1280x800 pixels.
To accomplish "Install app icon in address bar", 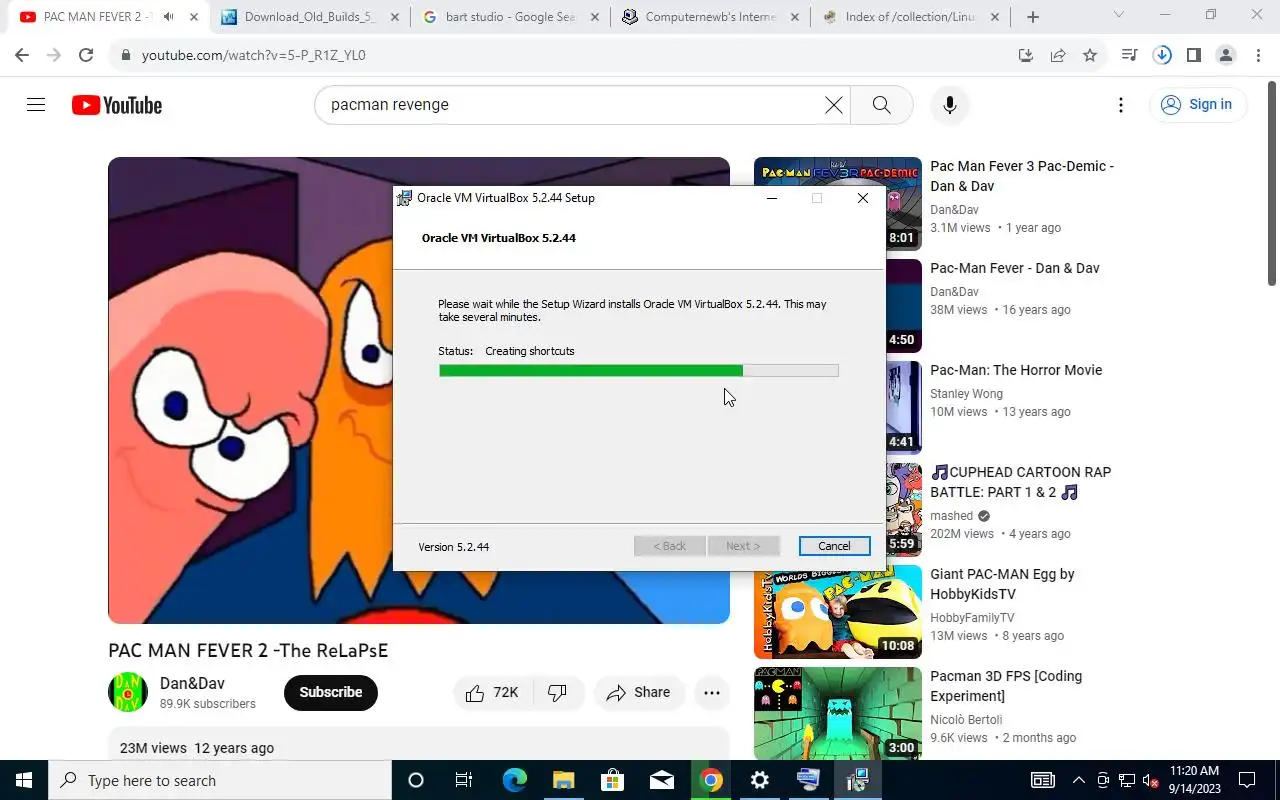I will 1026,55.
